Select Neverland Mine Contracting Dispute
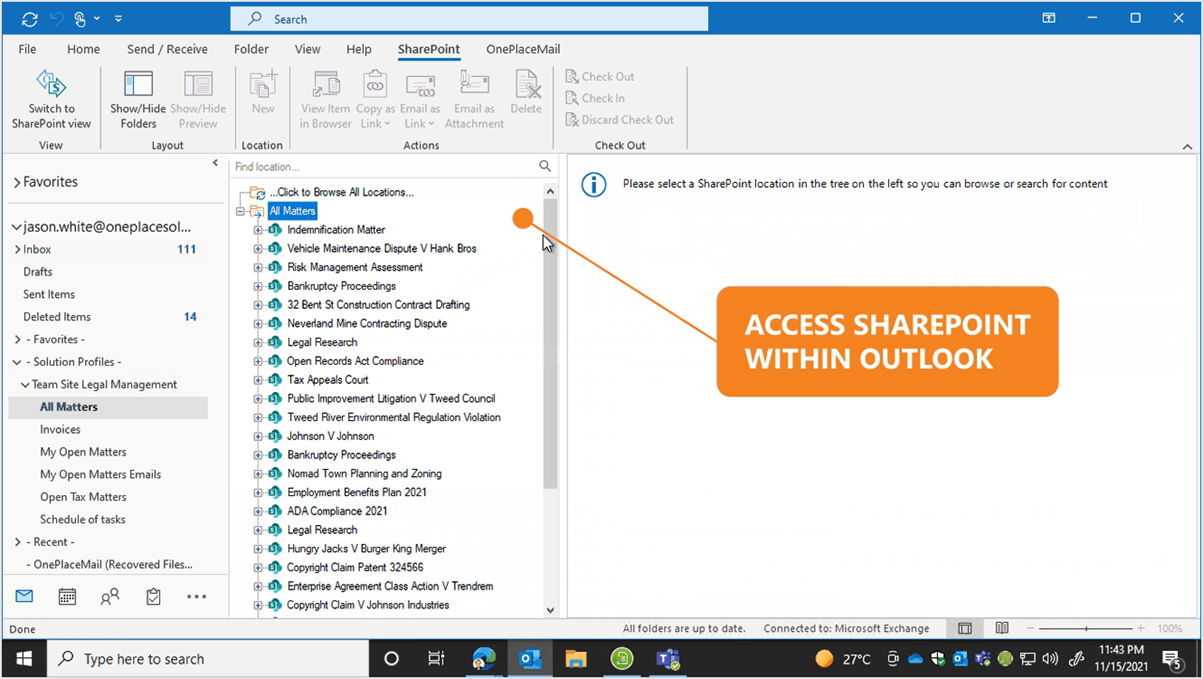Viewport: 1203px width, 679px height. pos(367,324)
